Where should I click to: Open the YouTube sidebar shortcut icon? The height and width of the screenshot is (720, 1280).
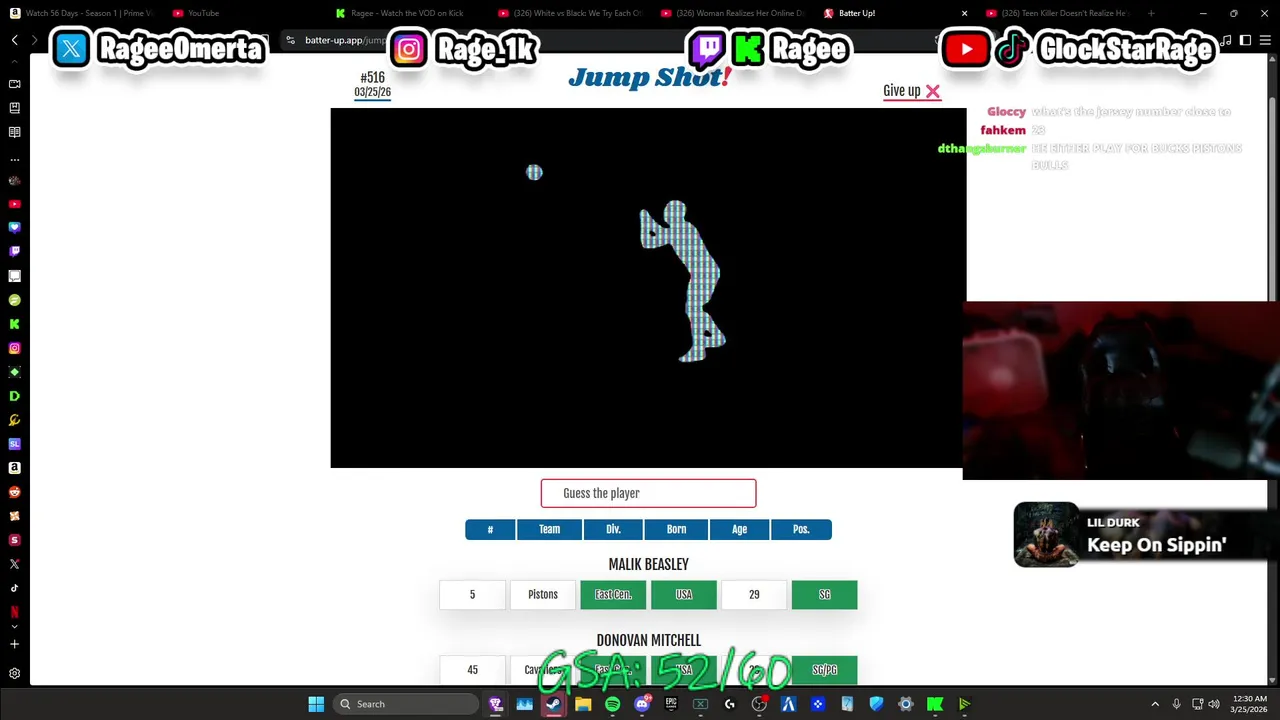click(15, 204)
